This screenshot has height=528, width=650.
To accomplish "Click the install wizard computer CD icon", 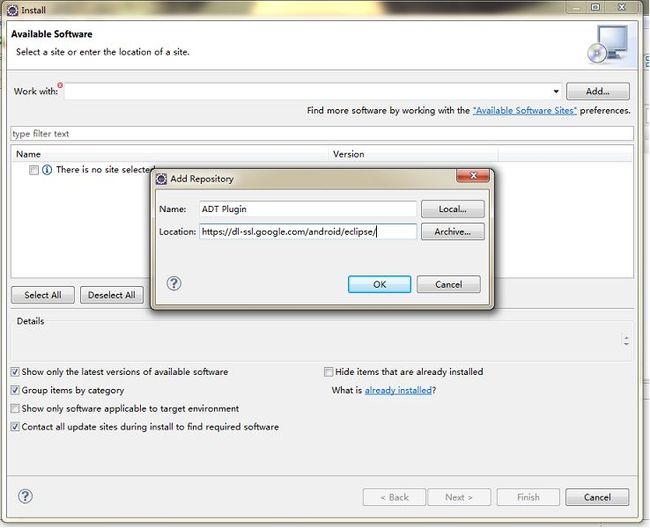I will click(x=608, y=45).
